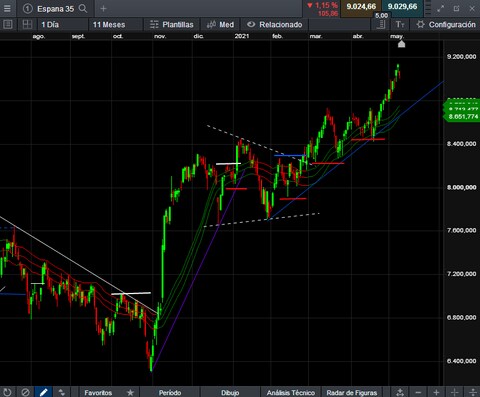Expand the Plantillas templates menu
This screenshot has height=397, width=480.
pos(172,24)
